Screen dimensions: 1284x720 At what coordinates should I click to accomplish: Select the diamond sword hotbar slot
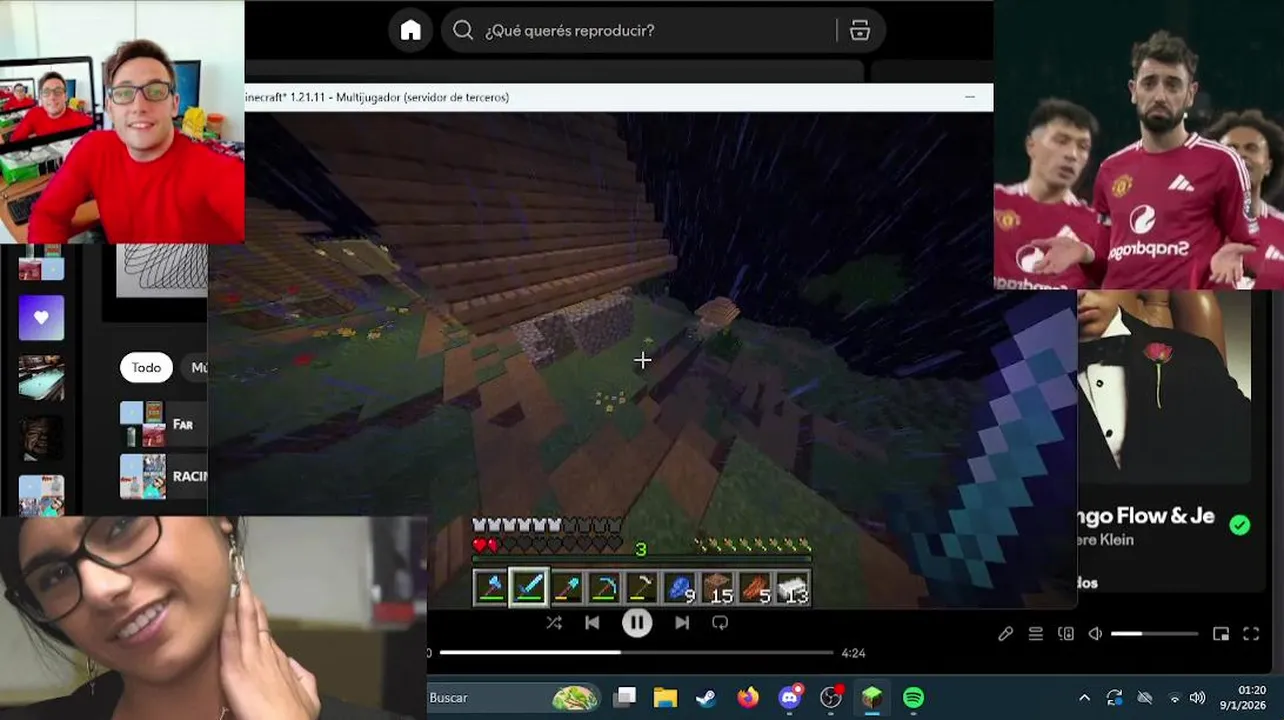pos(528,588)
